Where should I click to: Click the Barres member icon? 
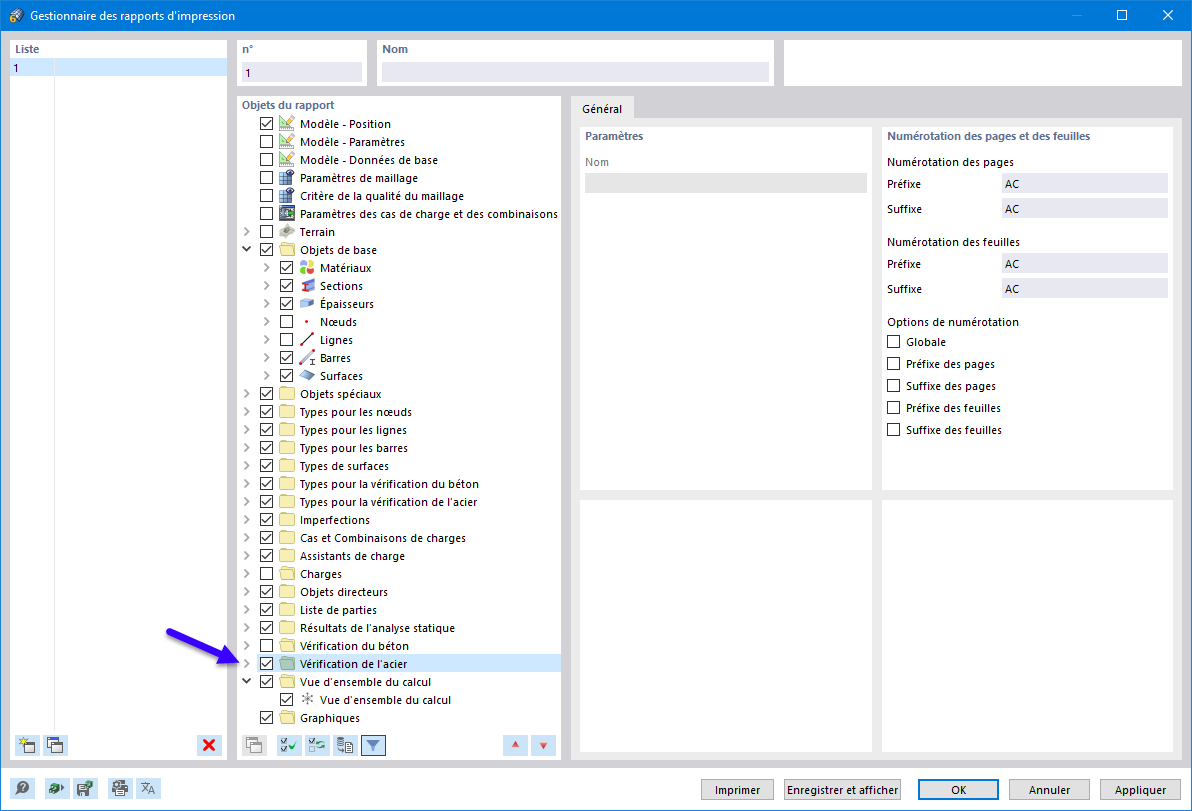coord(307,357)
